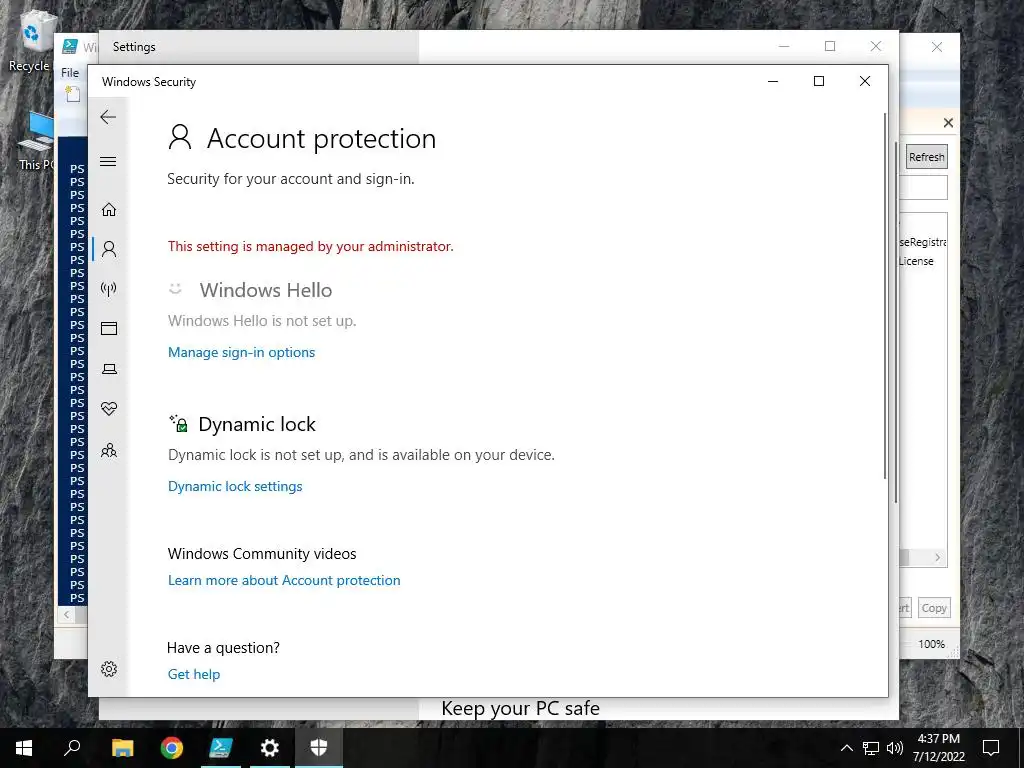Click scroll-left arrow in PowerShell console

tap(66, 615)
